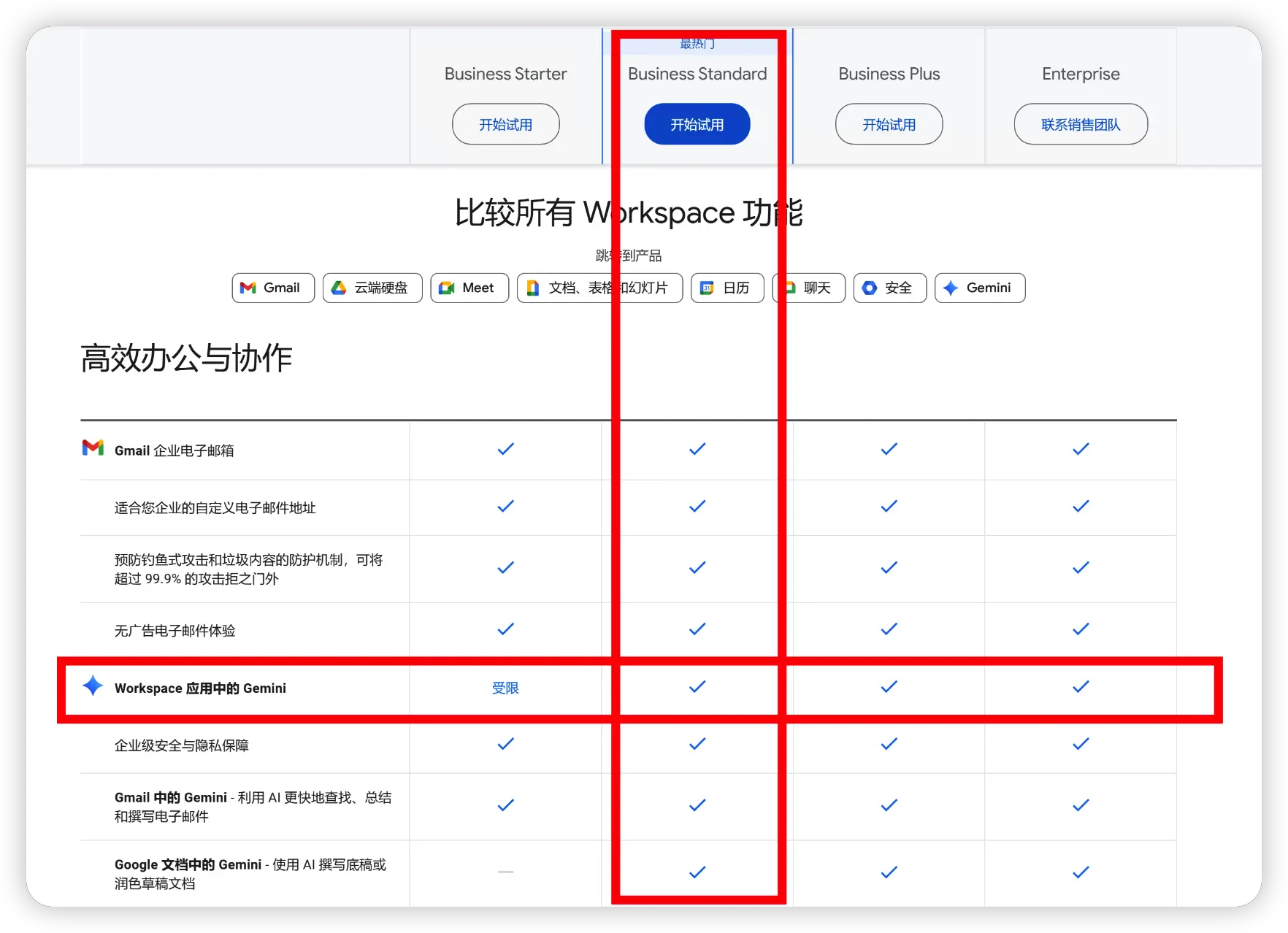1288x933 pixels.
Task: Select the Business Standard column header
Action: 697,74
